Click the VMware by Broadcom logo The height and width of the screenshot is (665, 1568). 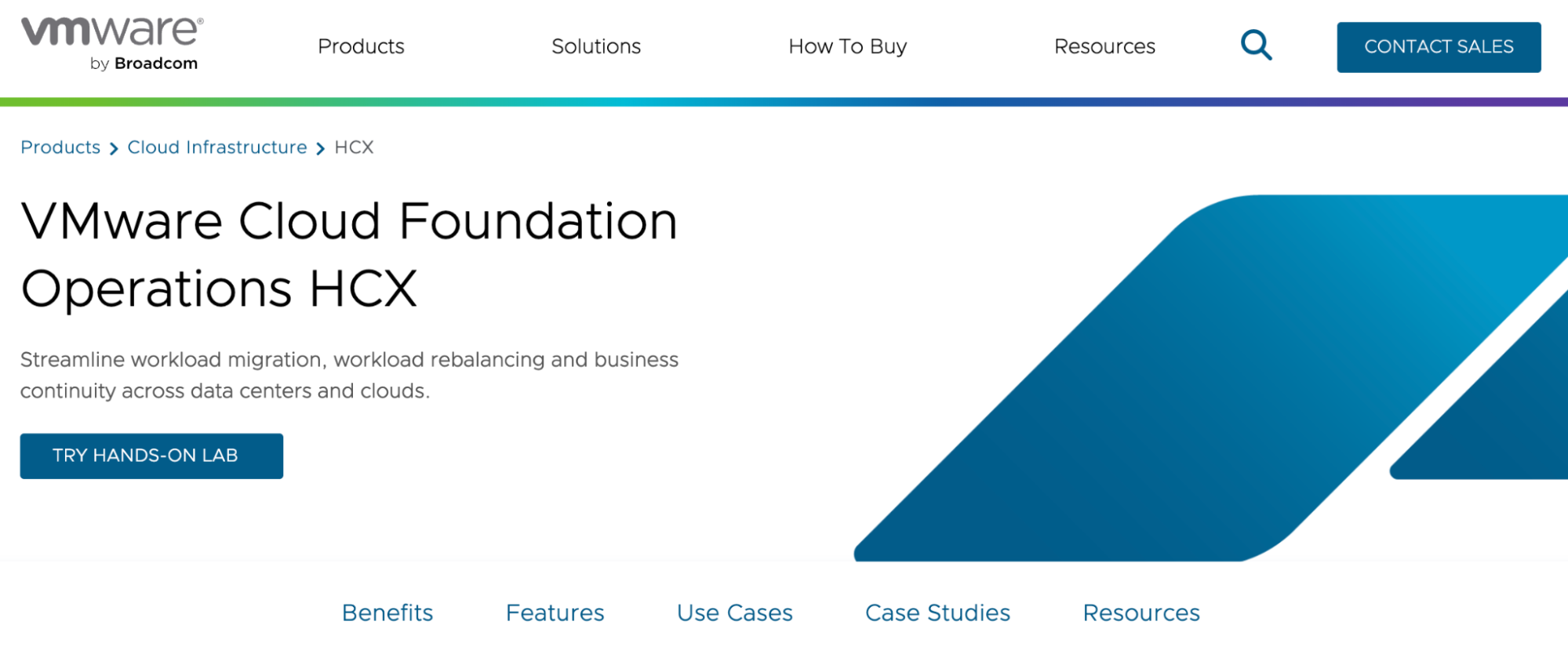pyautogui.click(x=112, y=44)
